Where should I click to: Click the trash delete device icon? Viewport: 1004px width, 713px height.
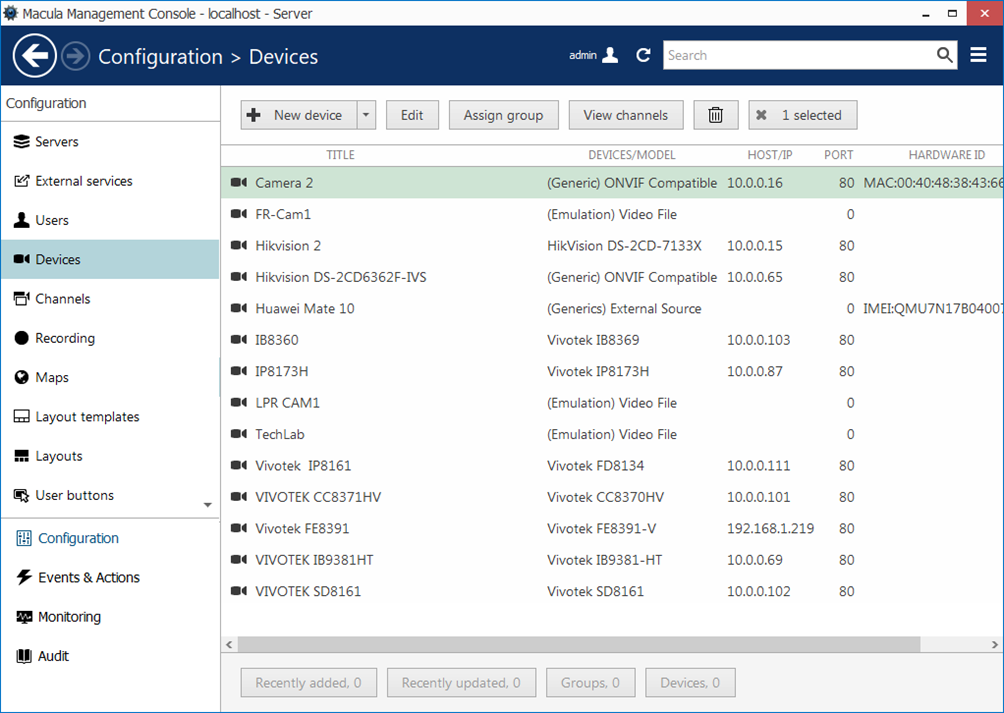tap(716, 115)
